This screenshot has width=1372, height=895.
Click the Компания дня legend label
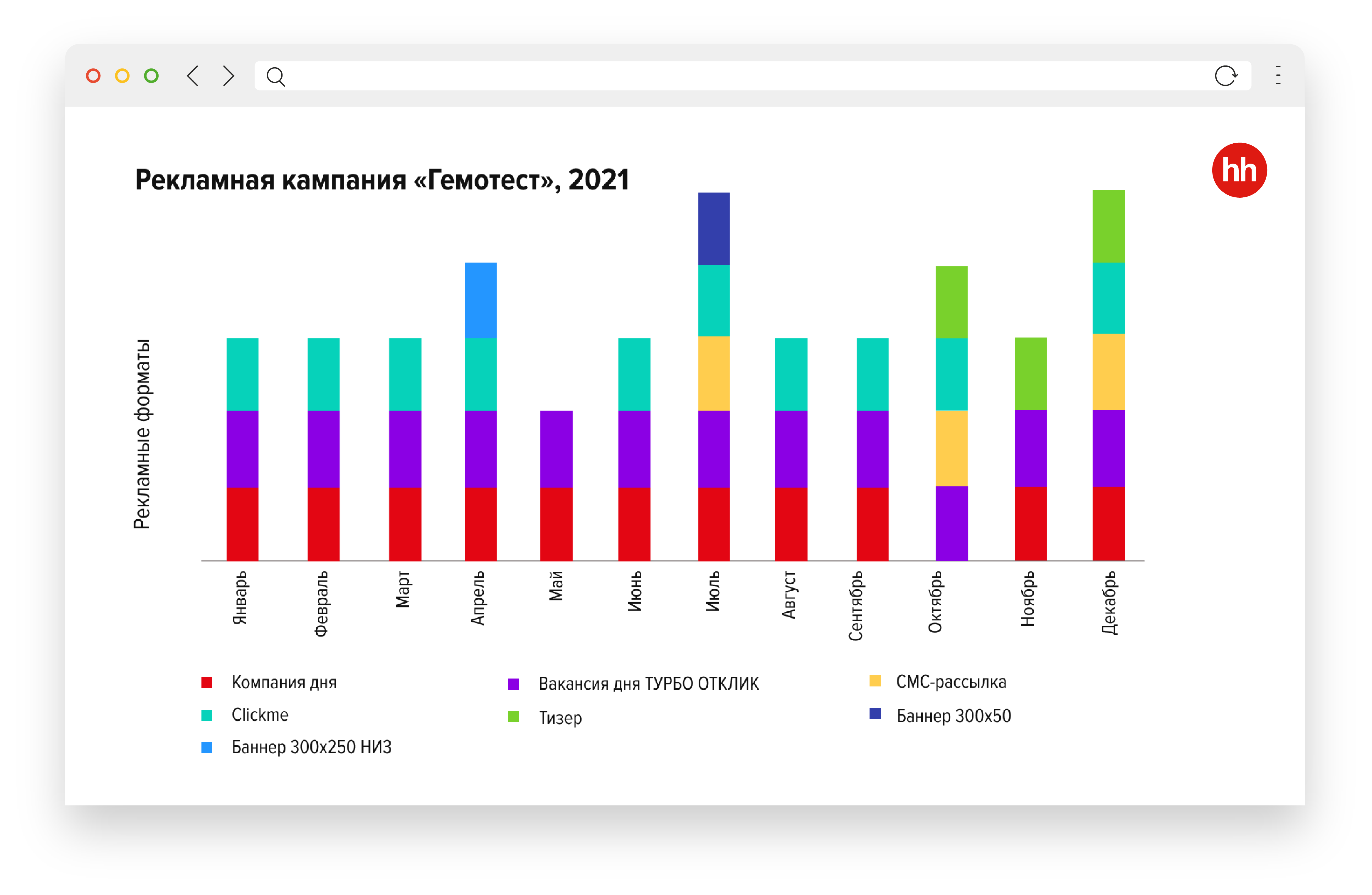284,683
